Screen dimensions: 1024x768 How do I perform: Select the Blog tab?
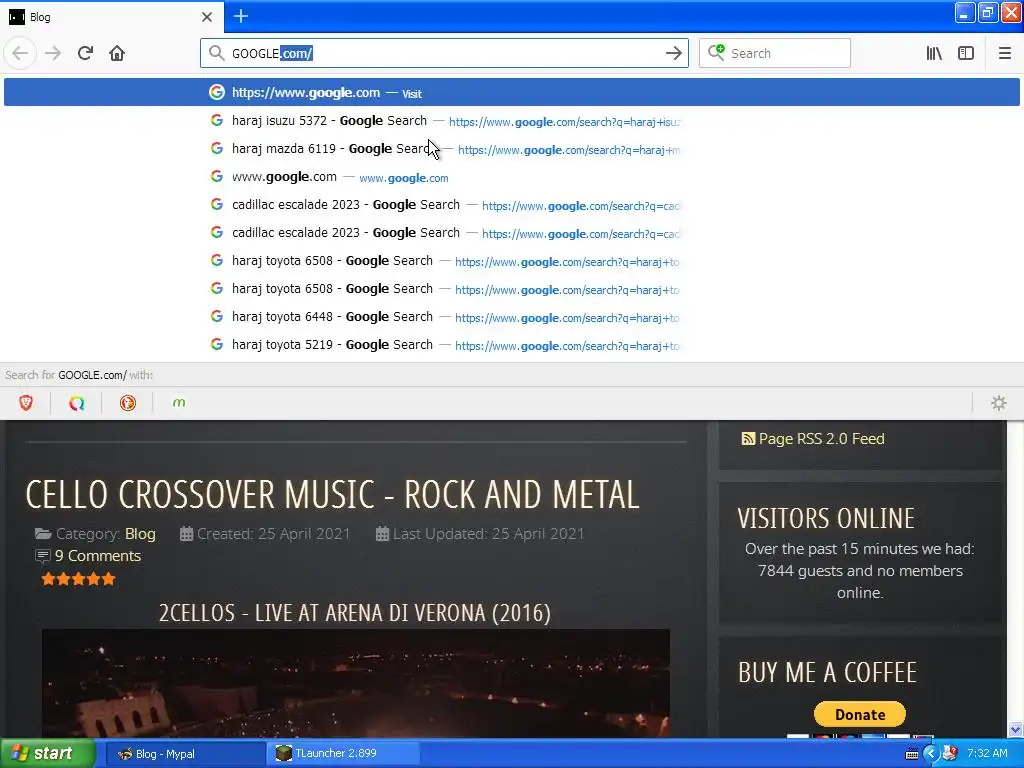click(x=112, y=17)
